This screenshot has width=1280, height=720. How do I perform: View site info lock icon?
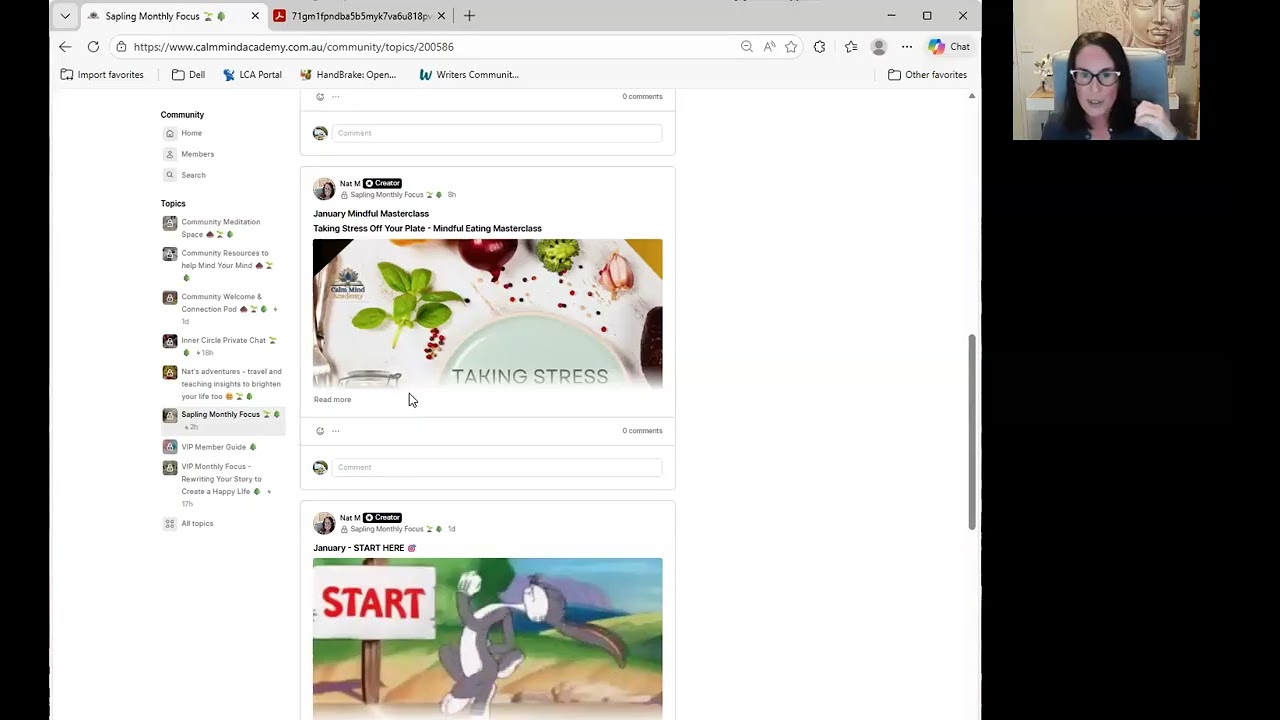click(121, 47)
